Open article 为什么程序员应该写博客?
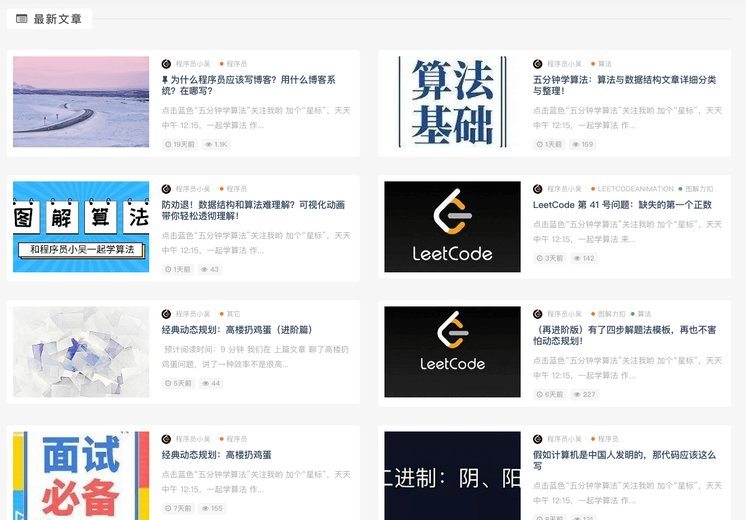Image resolution: width=746 pixels, height=520 pixels. click(x=249, y=85)
